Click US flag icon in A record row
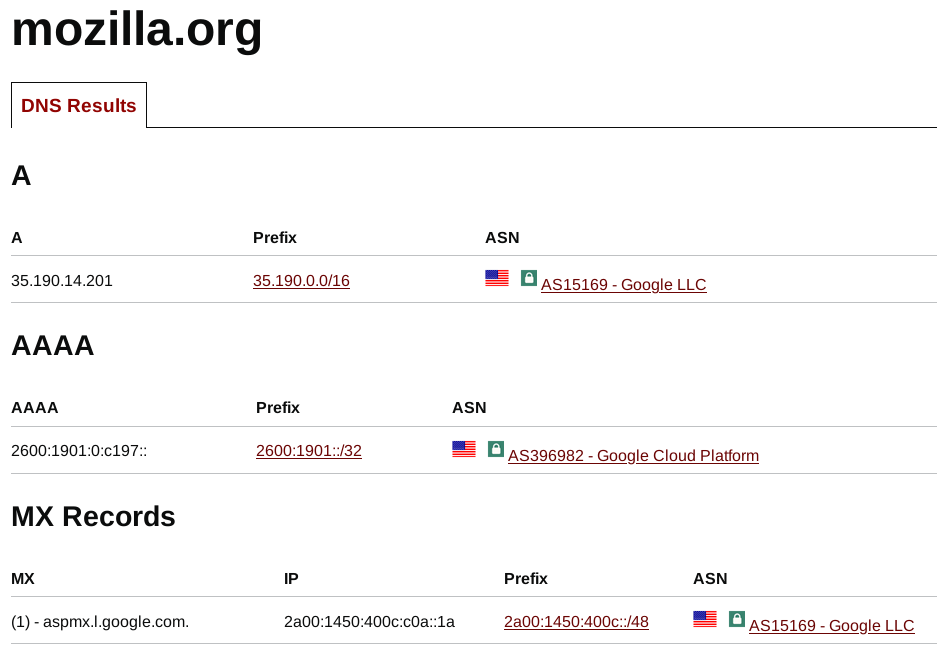Viewport: 937px width, 654px height. tap(497, 278)
